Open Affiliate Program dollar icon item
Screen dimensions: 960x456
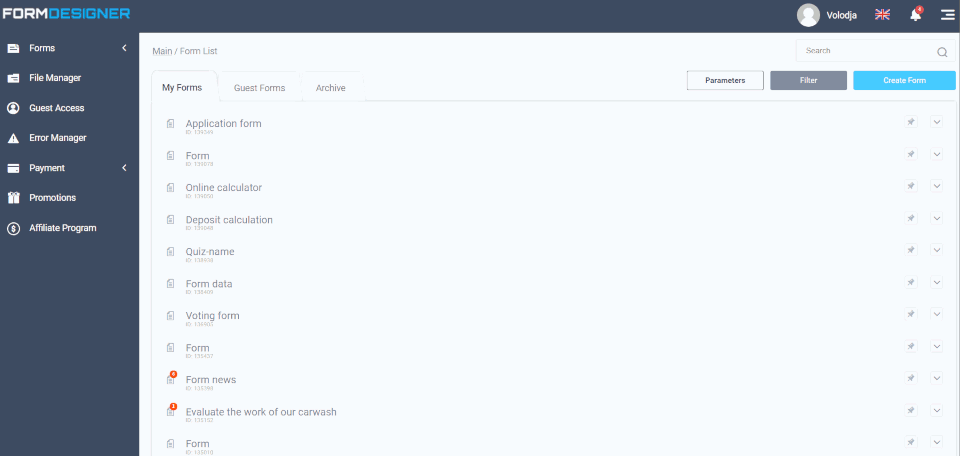tap(13, 228)
